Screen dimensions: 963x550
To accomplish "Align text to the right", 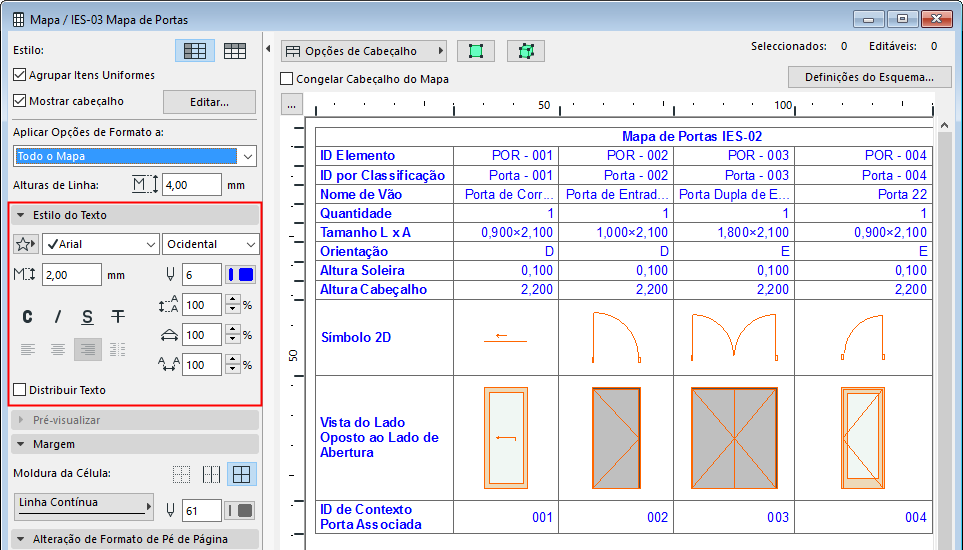I will point(88,349).
